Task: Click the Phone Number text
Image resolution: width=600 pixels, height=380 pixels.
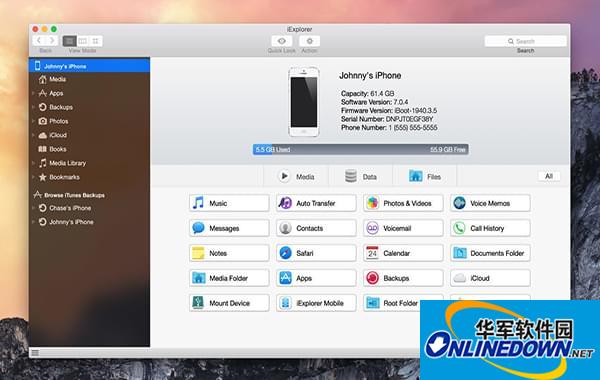Action: (389, 127)
